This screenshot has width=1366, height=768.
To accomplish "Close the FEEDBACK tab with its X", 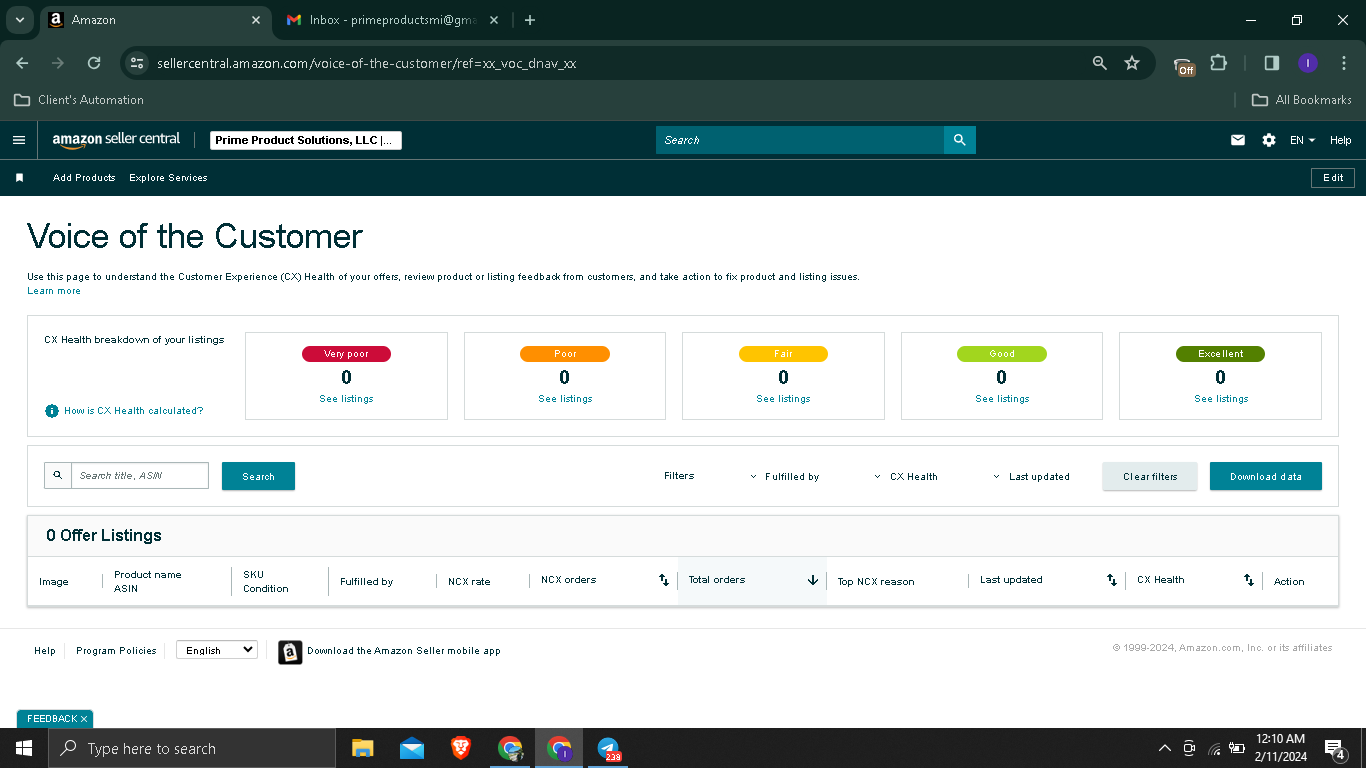I will coord(85,719).
